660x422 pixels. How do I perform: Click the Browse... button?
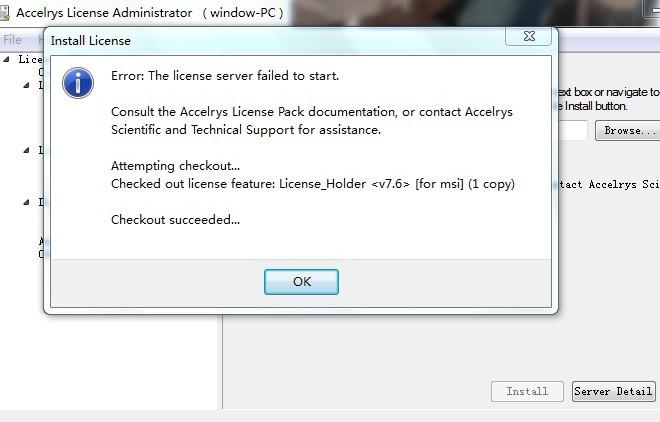click(x=628, y=130)
